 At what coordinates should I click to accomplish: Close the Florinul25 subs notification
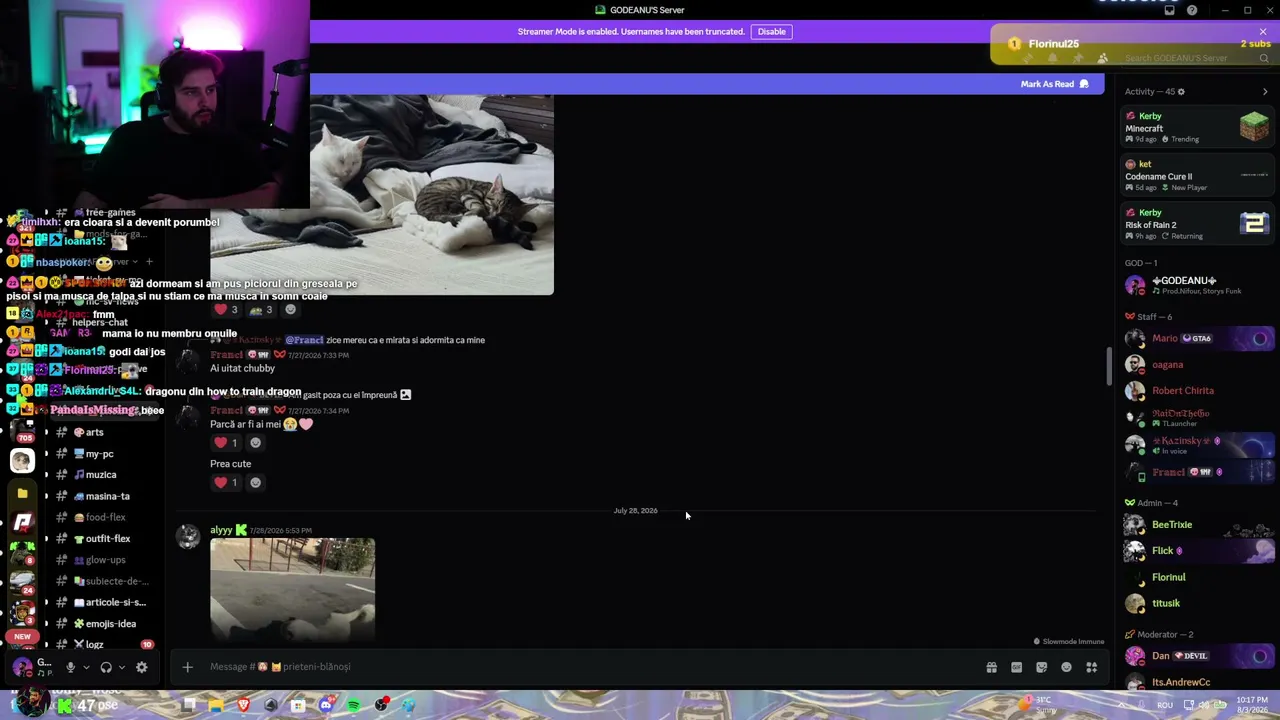[x=1263, y=32]
